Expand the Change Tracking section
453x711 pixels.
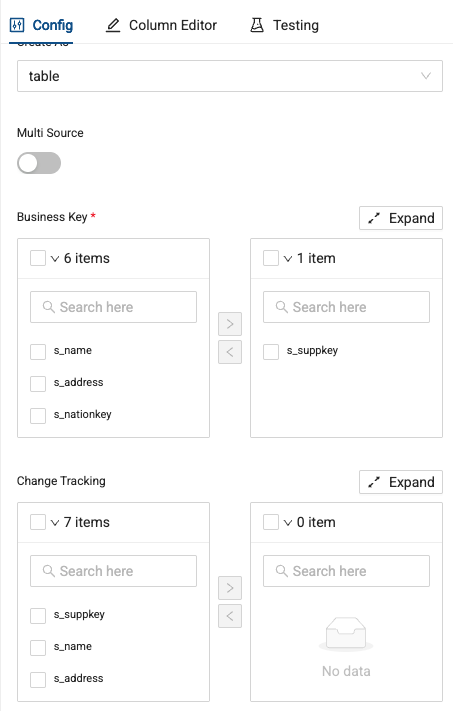click(x=401, y=482)
